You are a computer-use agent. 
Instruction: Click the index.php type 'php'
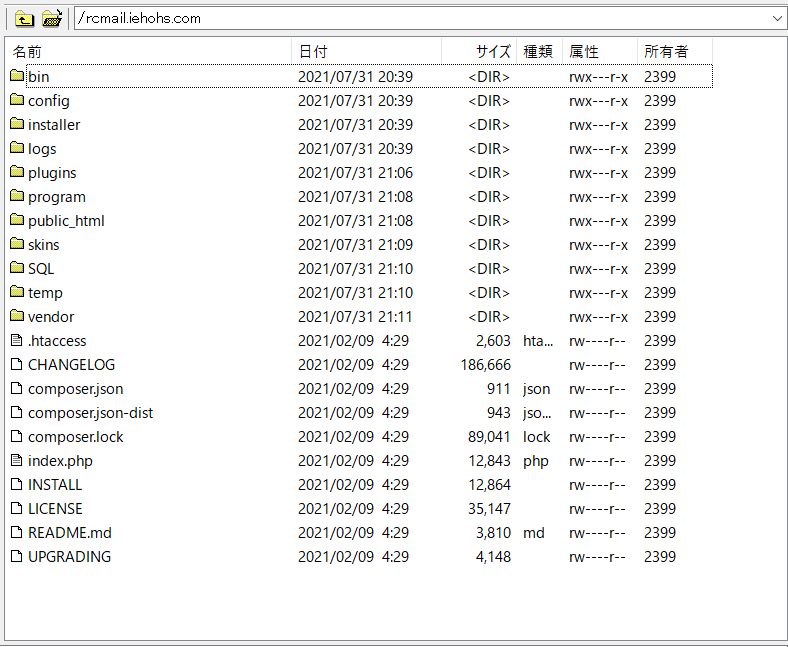536,461
